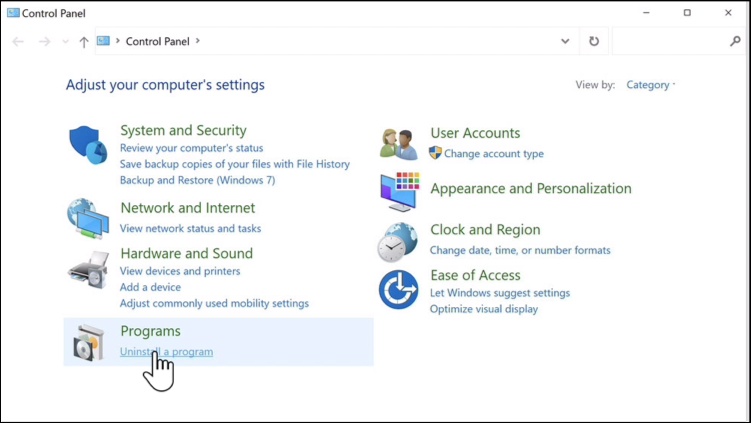Open Save backup copies with File History
Image resolution: width=751 pixels, height=423 pixels.
click(x=235, y=164)
